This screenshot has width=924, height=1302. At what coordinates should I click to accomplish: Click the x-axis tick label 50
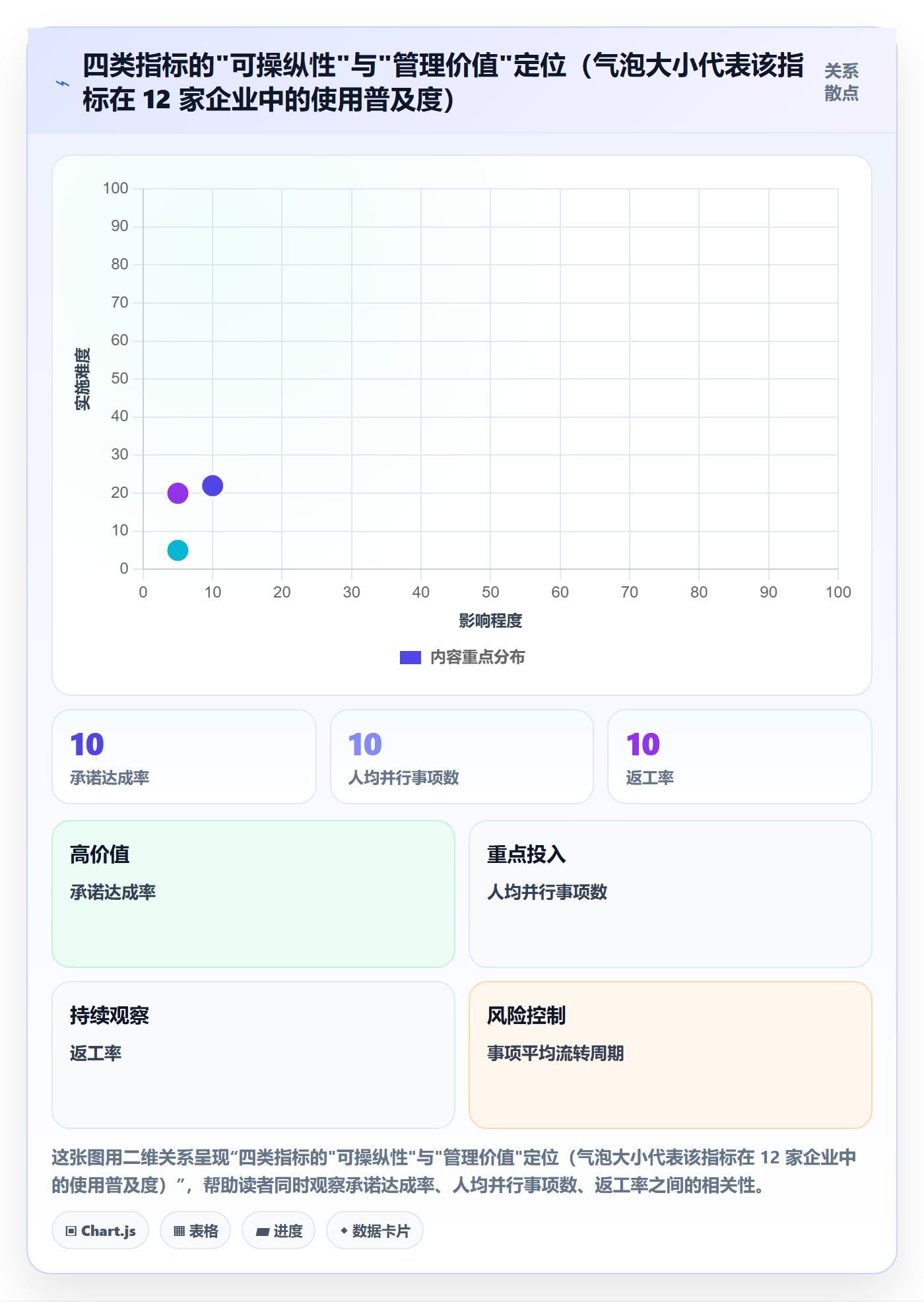[x=490, y=592]
